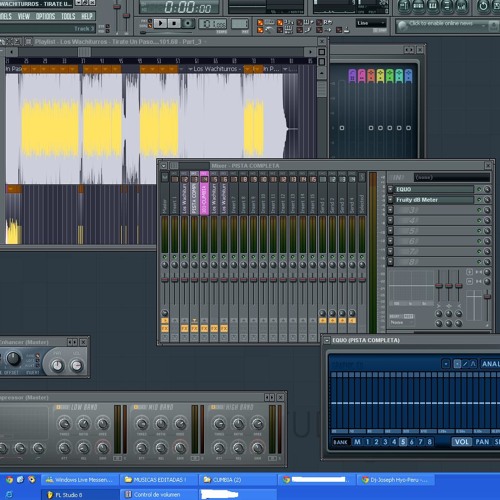Viewport: 500px width, 500px height.
Task: Open the playlist window shortcut icon
Action: click(x=404, y=6)
